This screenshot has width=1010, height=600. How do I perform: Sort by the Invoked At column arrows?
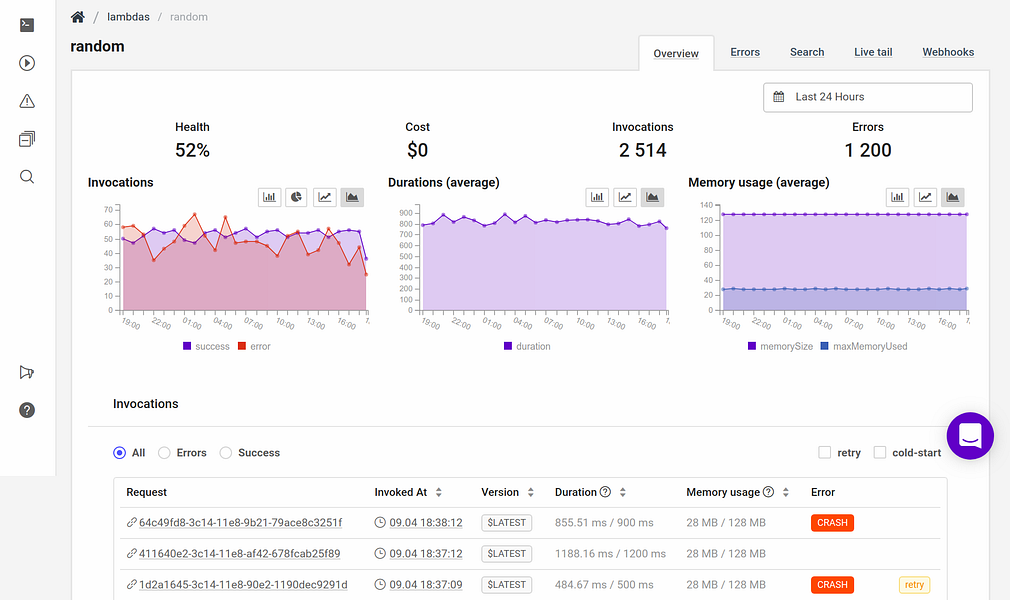point(439,492)
